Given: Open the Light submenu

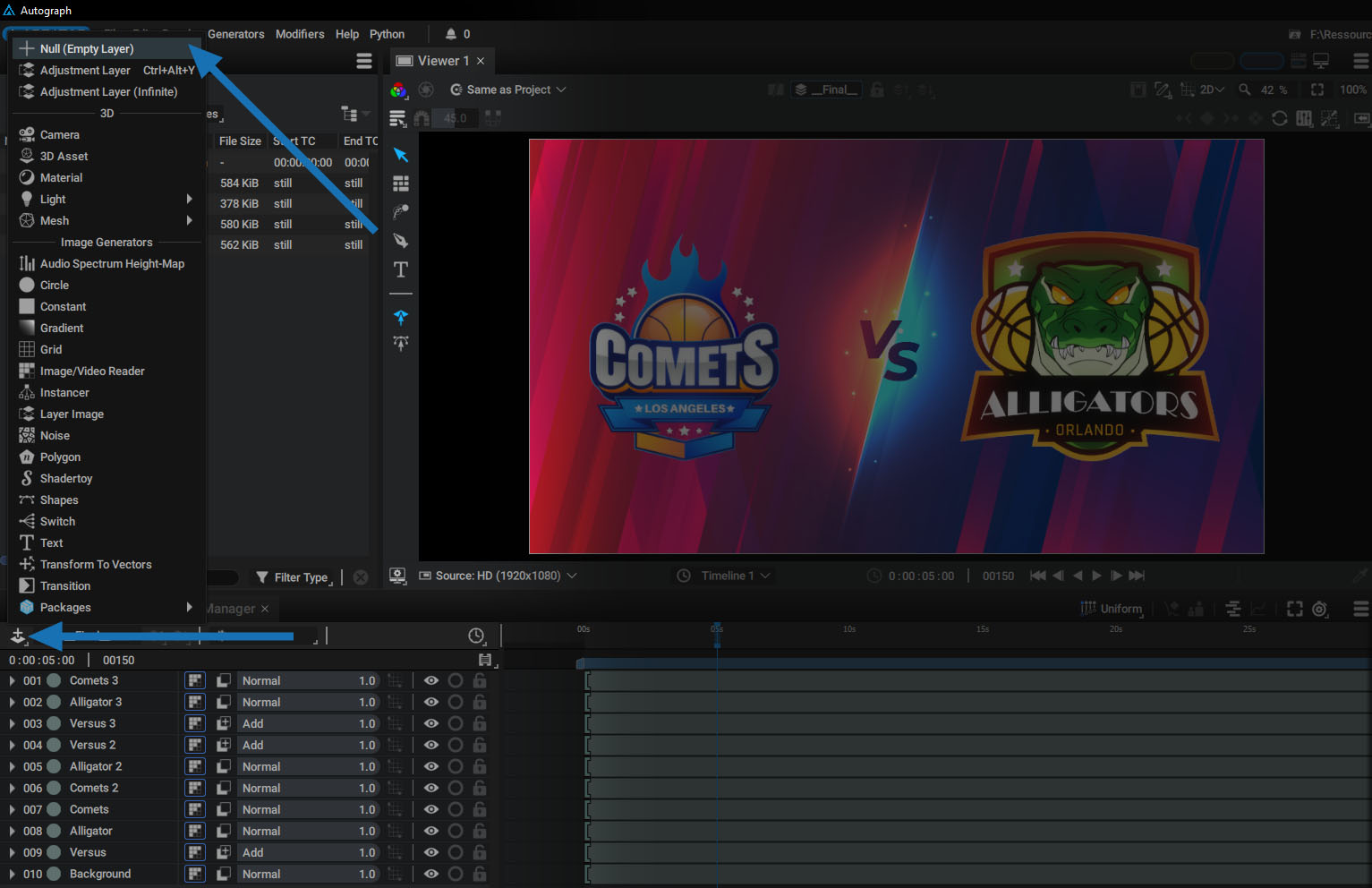Looking at the screenshot, I should pyautogui.click(x=106, y=199).
